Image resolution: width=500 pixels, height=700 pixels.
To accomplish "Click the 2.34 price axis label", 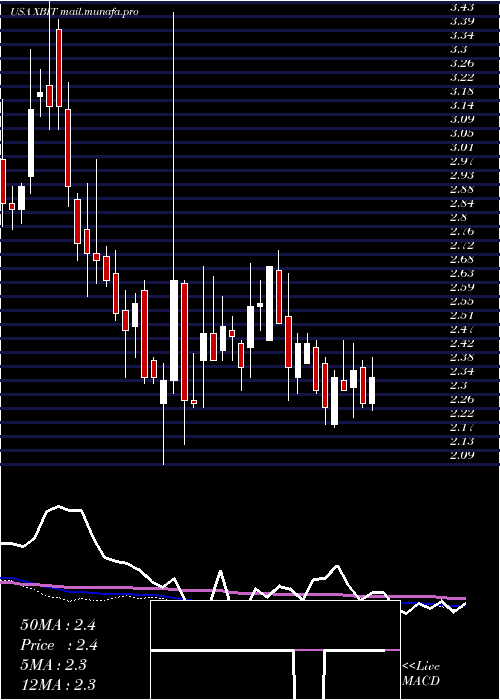I will point(462,371).
